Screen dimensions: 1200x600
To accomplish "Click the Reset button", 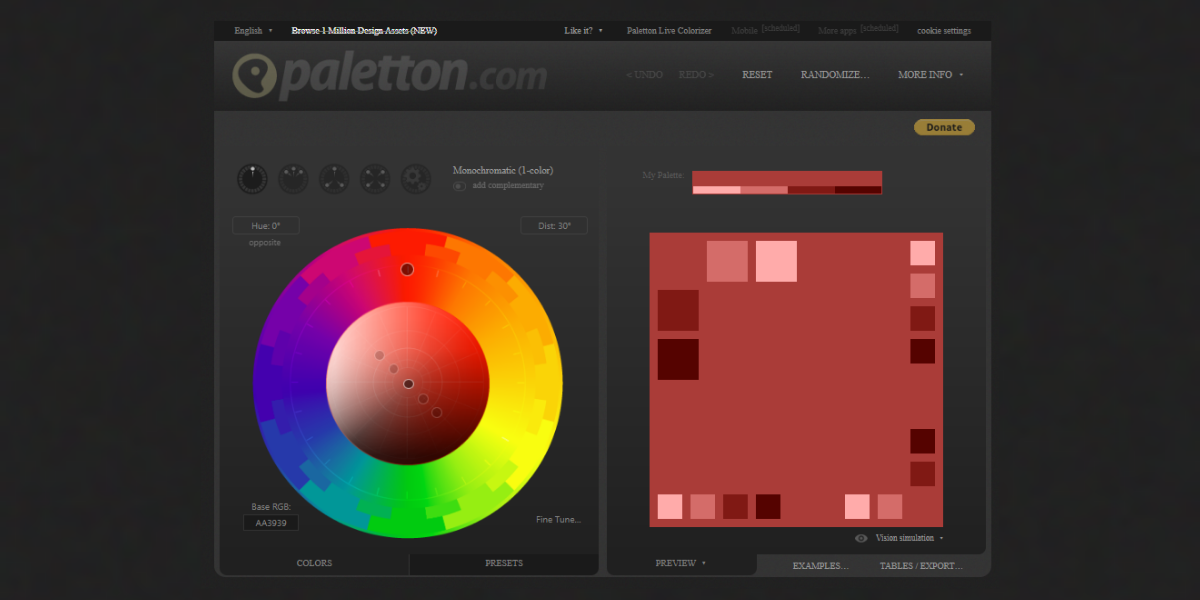I will [x=757, y=75].
